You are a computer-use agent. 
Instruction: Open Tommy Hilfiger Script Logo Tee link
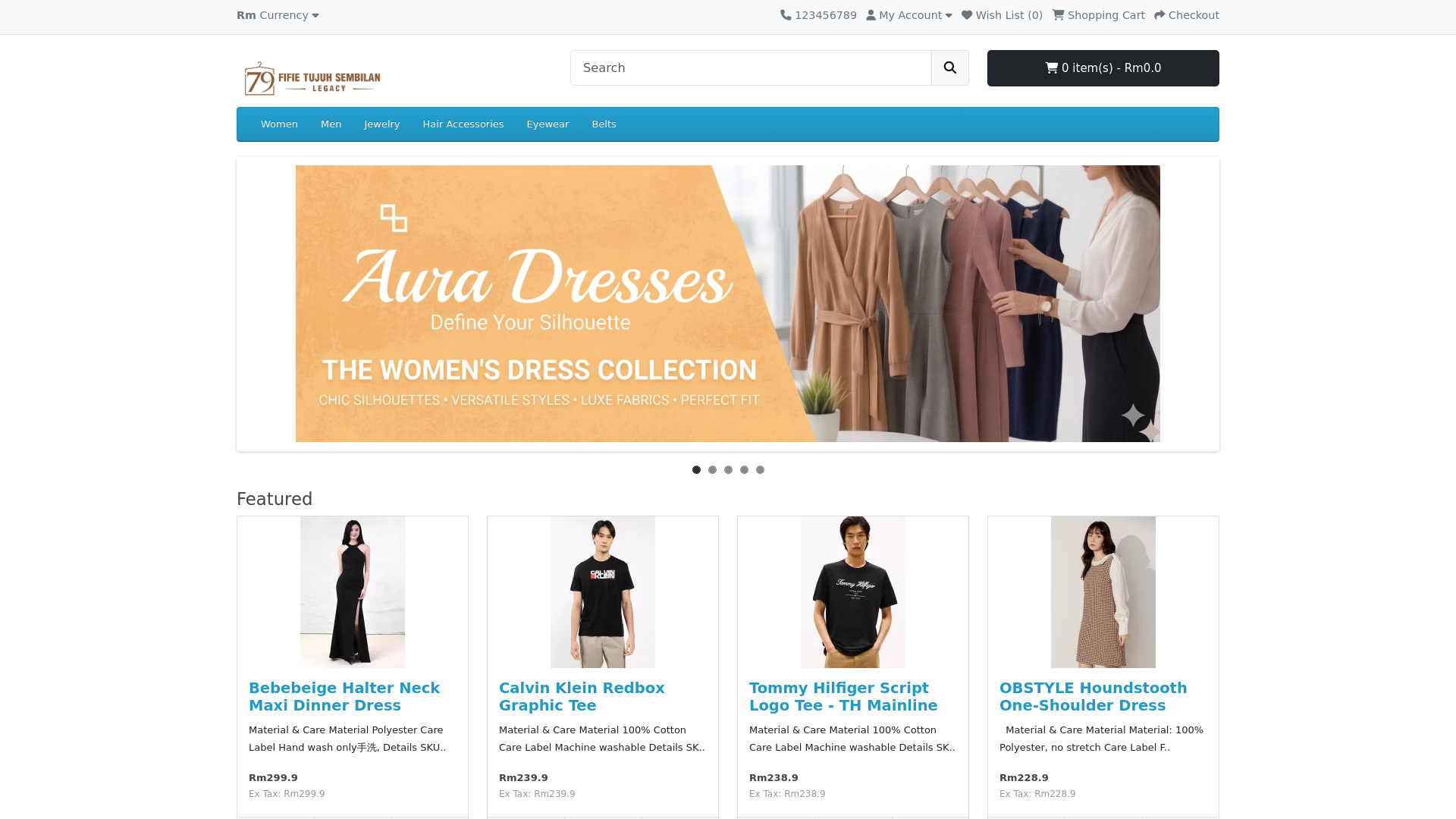pos(843,697)
